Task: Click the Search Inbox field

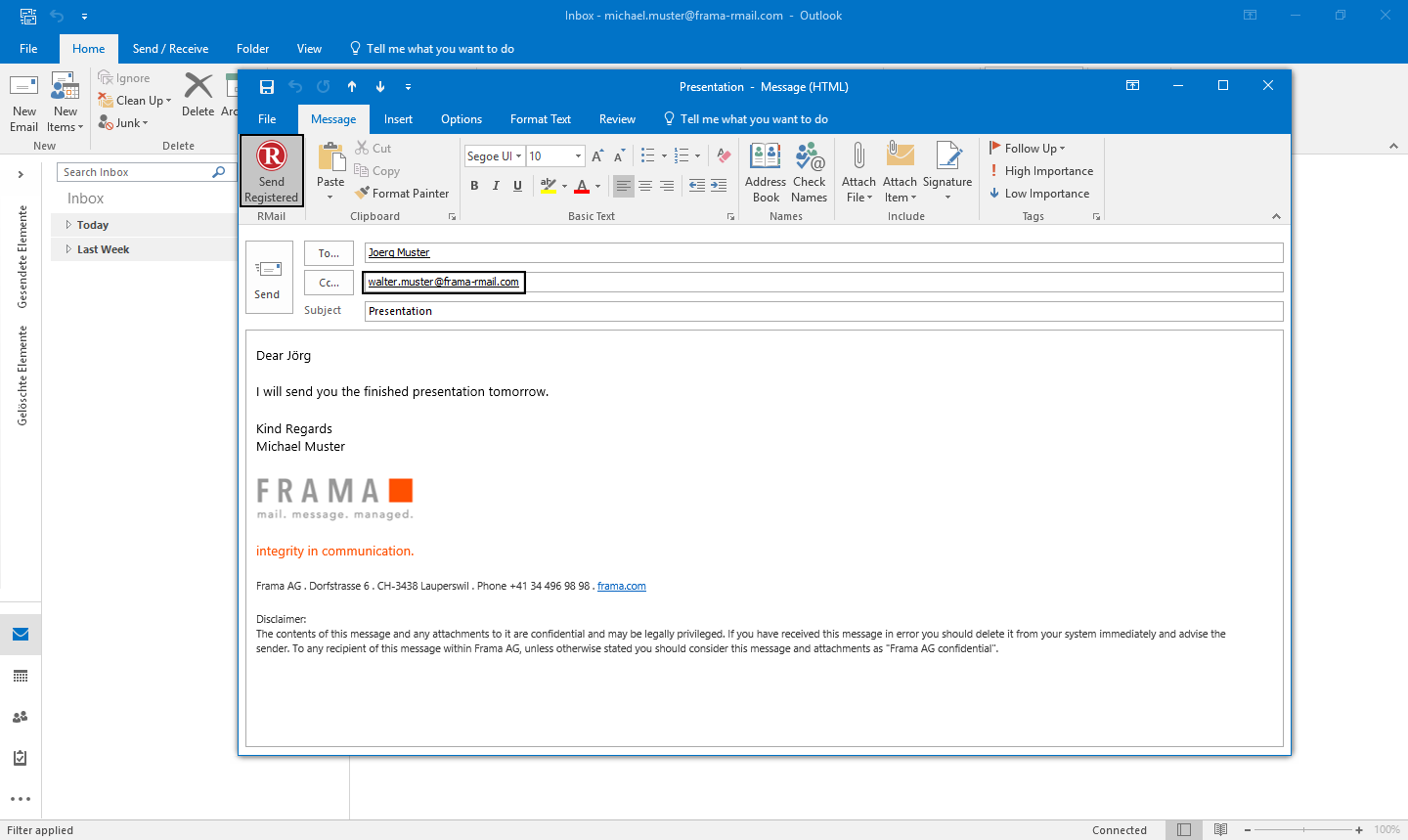Action: (x=146, y=172)
